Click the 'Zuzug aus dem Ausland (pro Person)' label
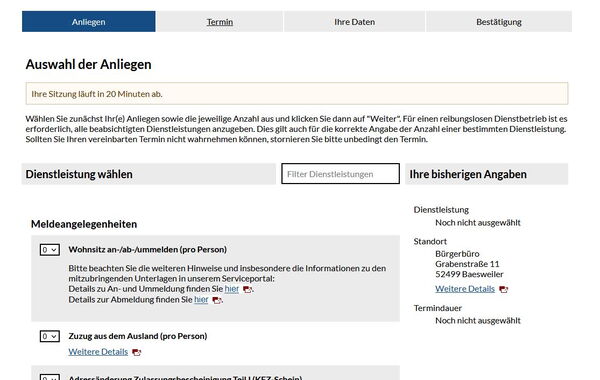 (138, 336)
